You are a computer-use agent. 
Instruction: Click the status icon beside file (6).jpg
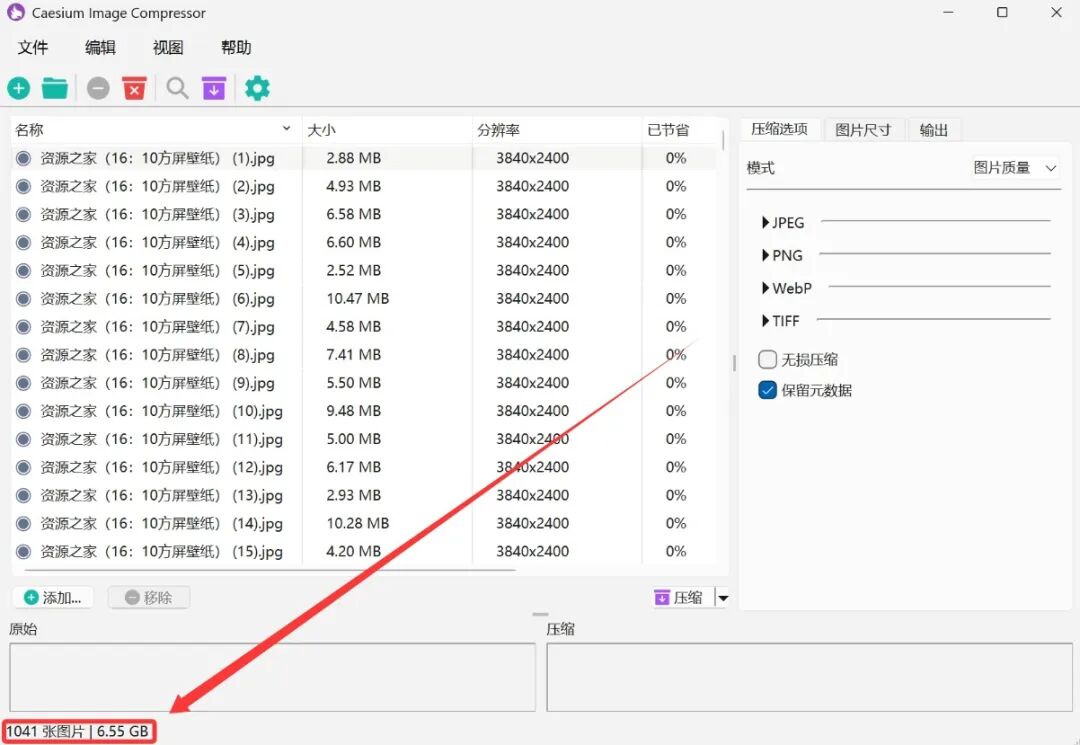pos(24,299)
